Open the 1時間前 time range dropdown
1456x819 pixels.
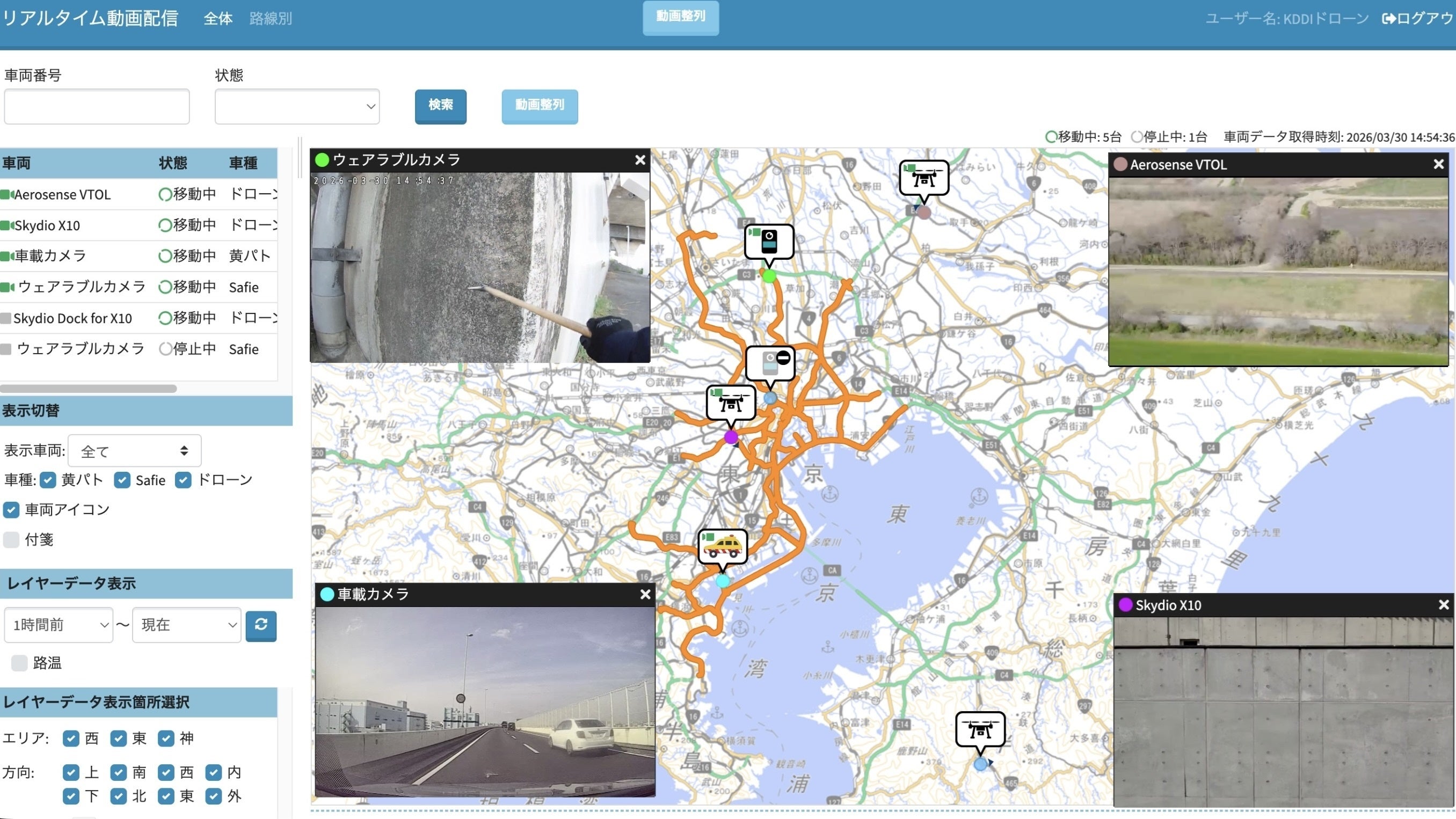[59, 625]
